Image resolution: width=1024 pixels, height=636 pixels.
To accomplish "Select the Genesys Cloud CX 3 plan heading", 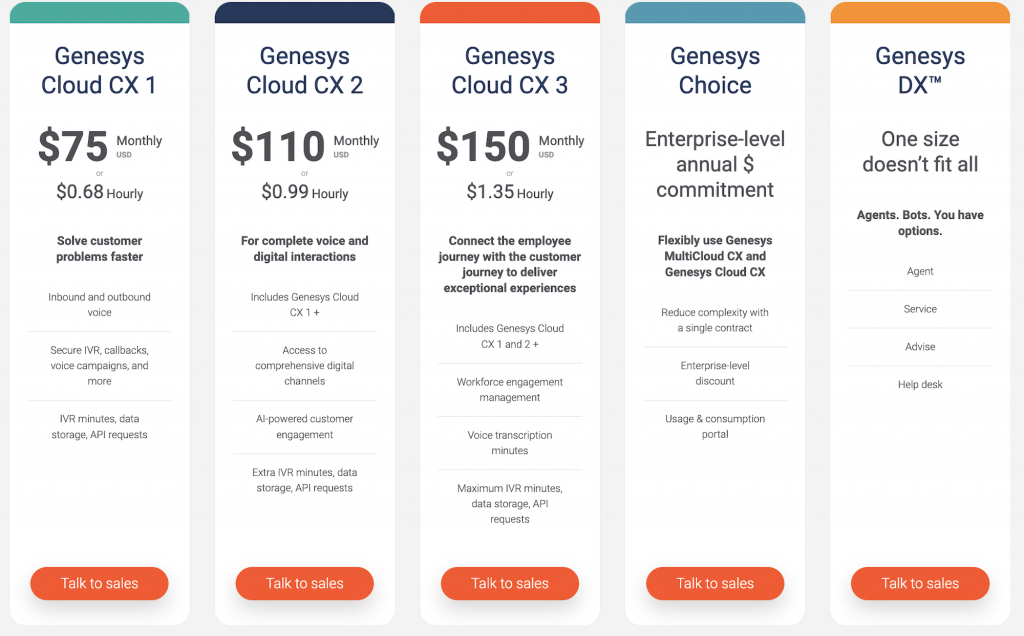I will (509, 71).
